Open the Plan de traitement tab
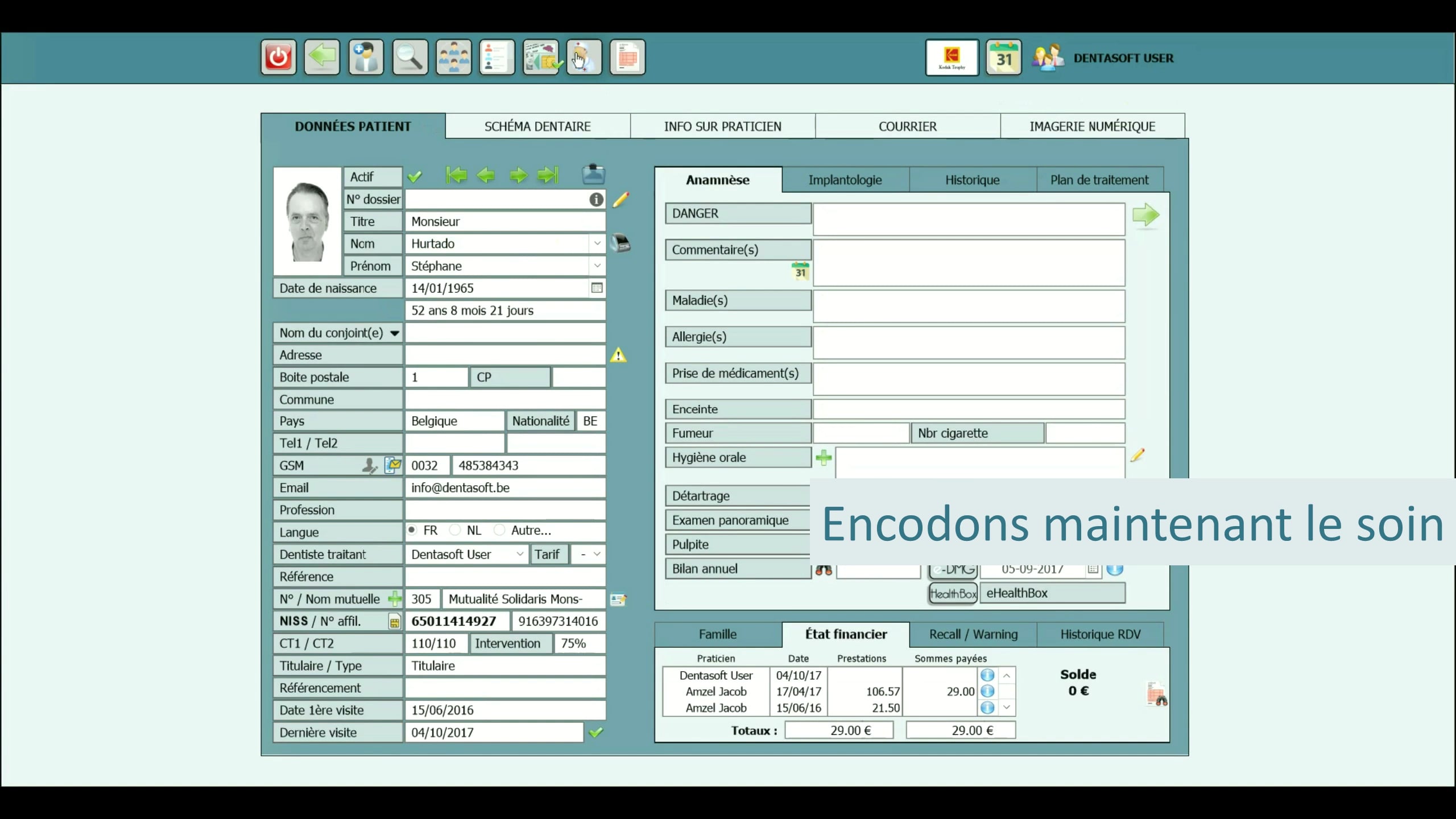This screenshot has width=1456, height=819. [x=1099, y=179]
